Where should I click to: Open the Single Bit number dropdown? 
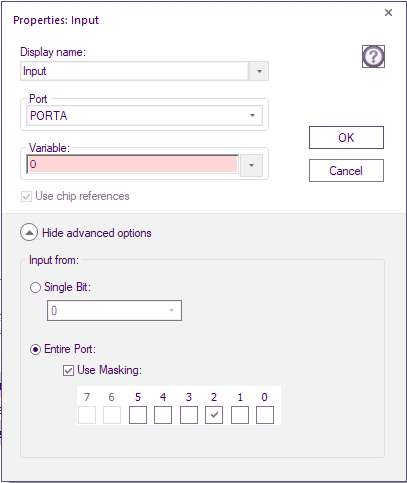coord(114,311)
